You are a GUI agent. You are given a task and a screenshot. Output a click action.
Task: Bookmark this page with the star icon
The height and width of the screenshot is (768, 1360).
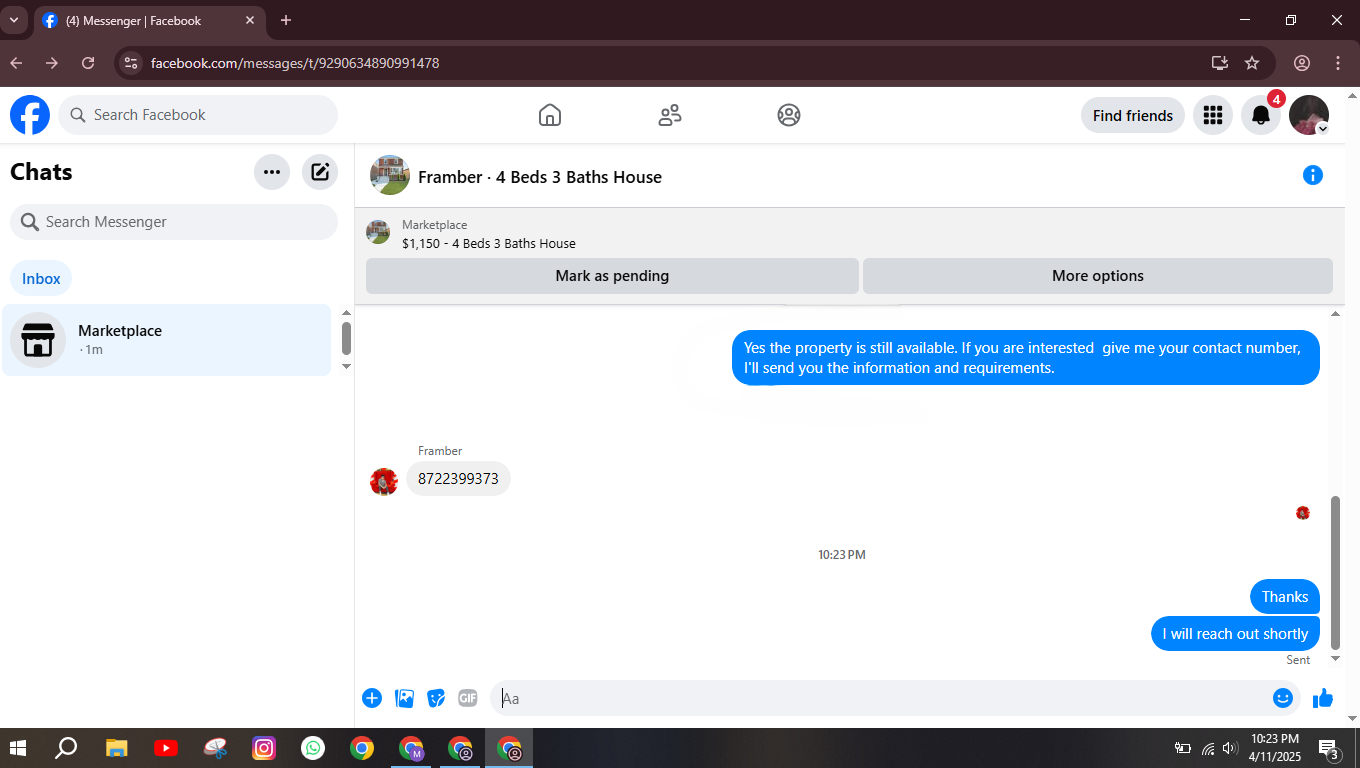coord(1252,63)
